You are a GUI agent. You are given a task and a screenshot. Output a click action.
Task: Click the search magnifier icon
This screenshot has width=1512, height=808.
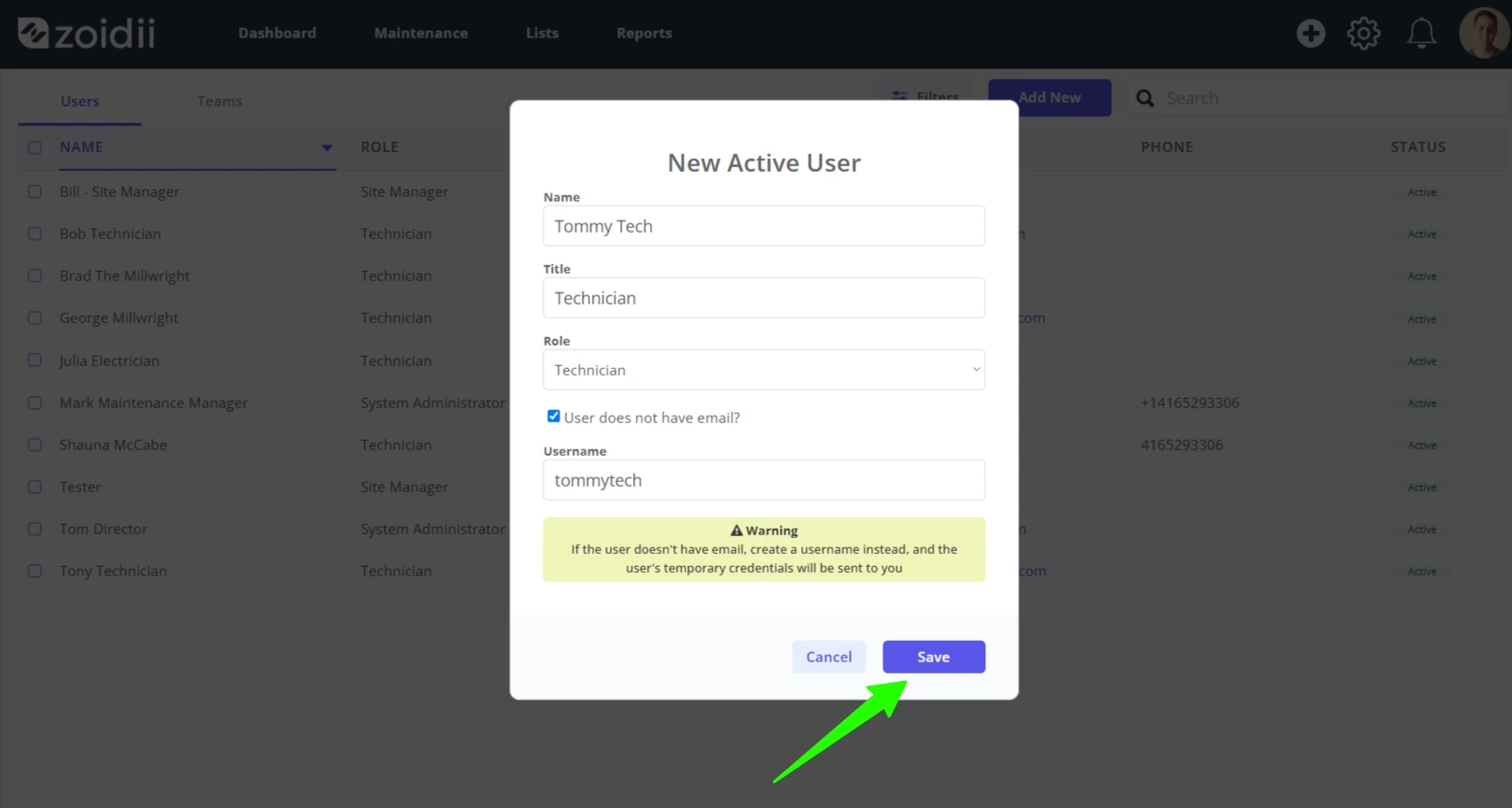[x=1145, y=98]
